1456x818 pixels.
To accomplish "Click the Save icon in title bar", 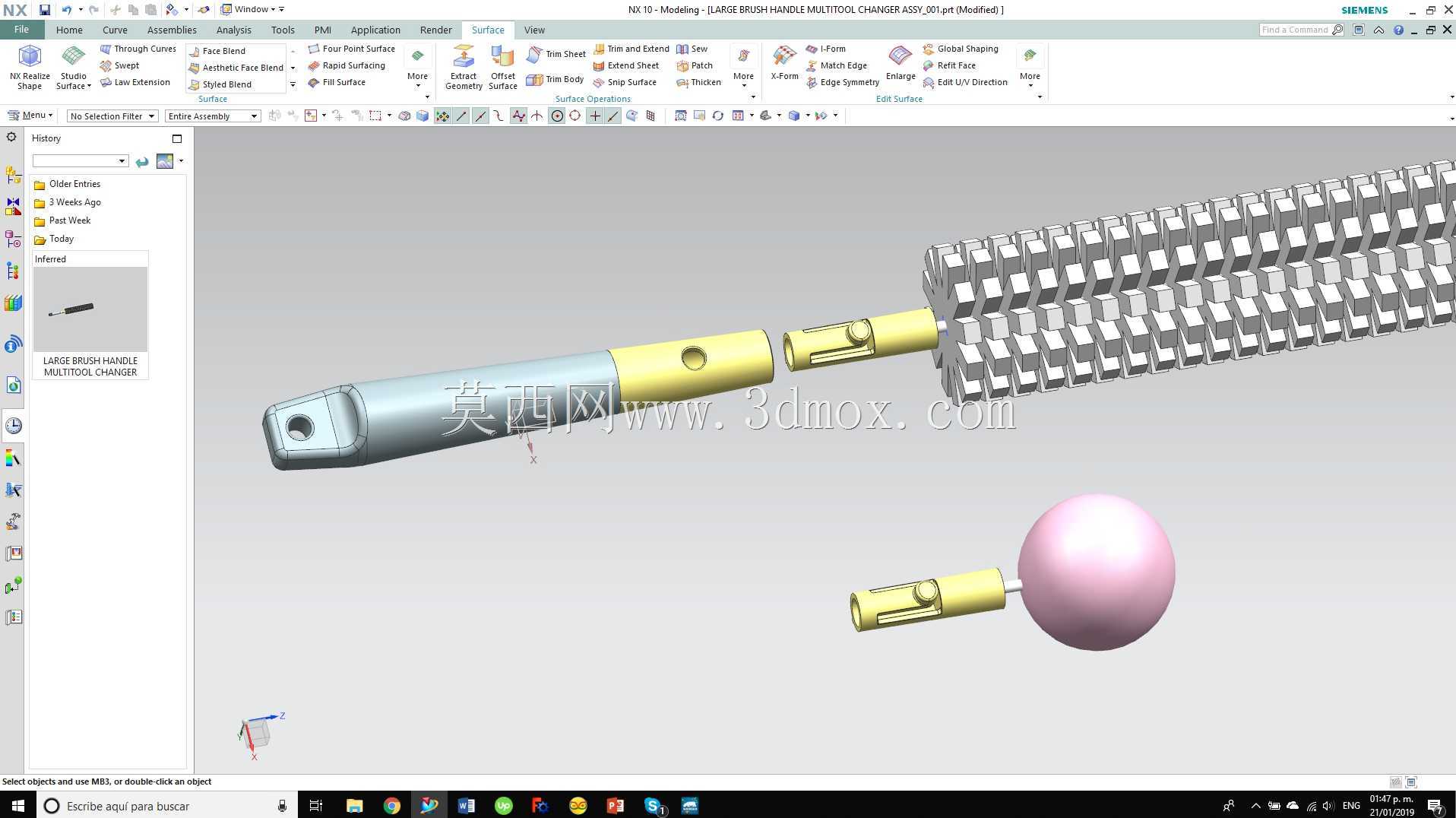I will click(44, 10).
